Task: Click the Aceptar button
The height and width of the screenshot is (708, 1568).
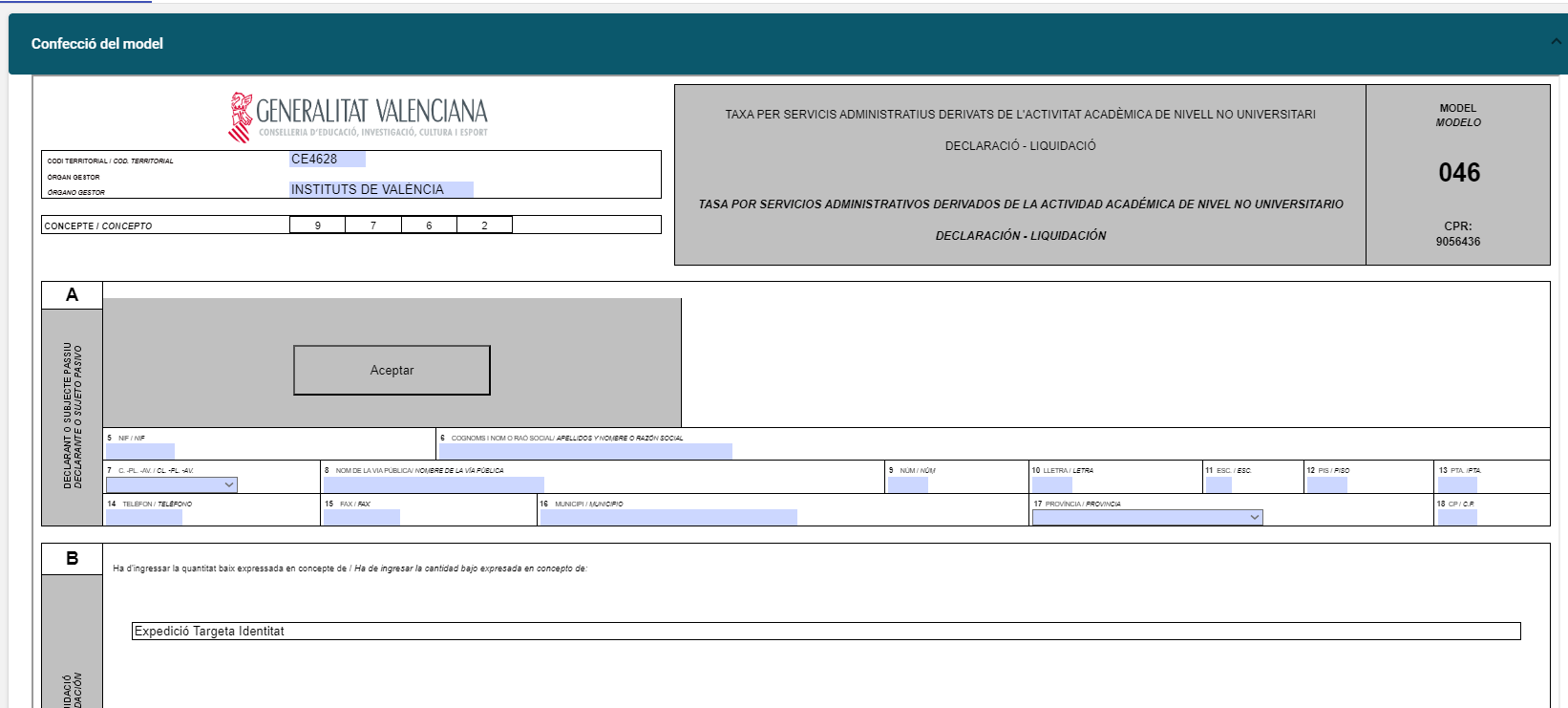Action: (x=392, y=370)
